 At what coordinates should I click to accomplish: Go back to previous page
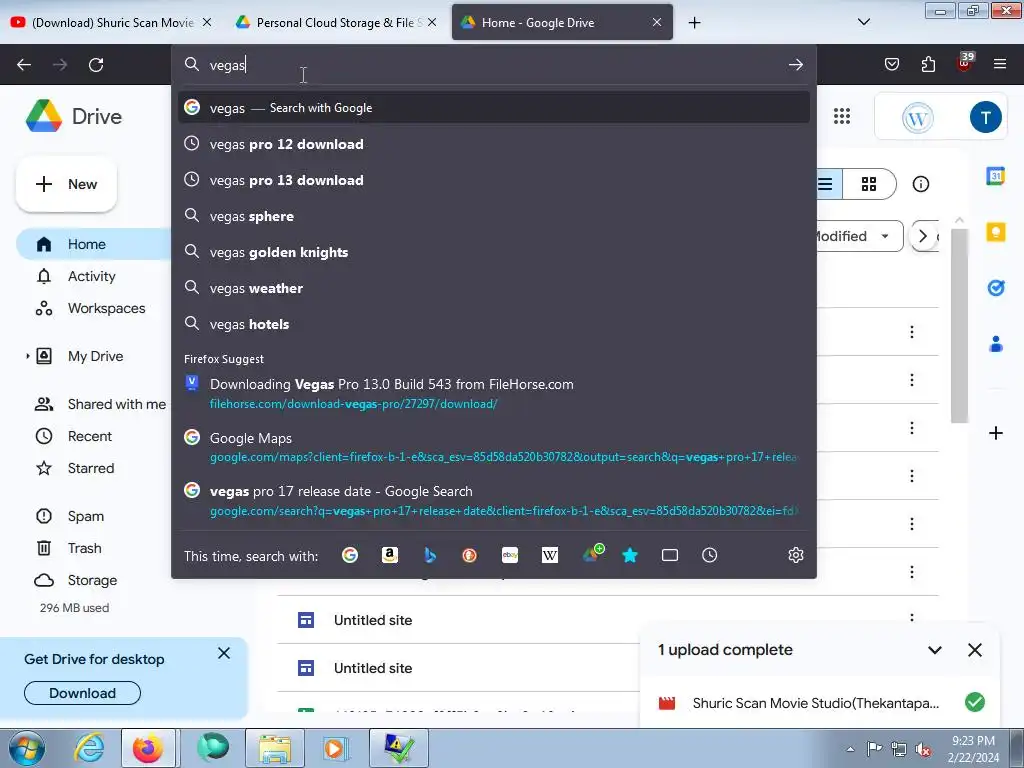click(x=24, y=65)
